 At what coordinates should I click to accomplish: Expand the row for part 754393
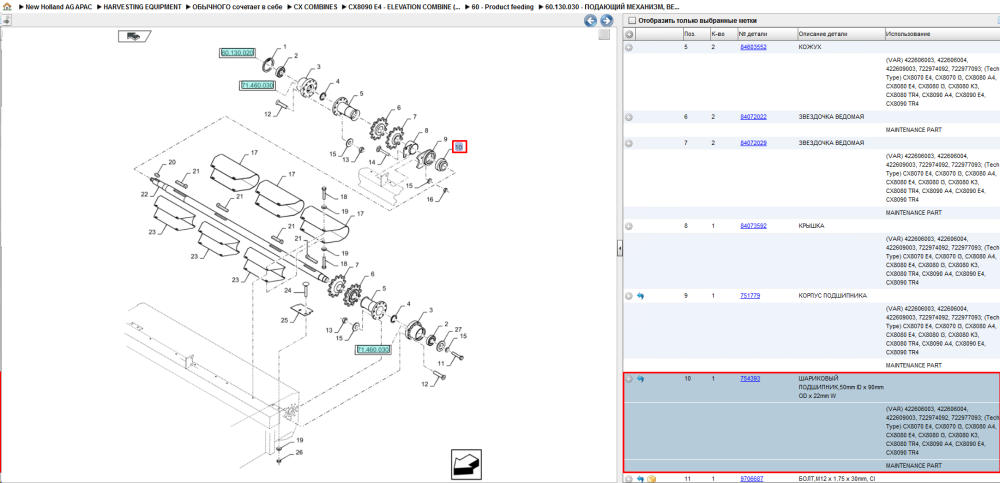[x=629, y=379]
